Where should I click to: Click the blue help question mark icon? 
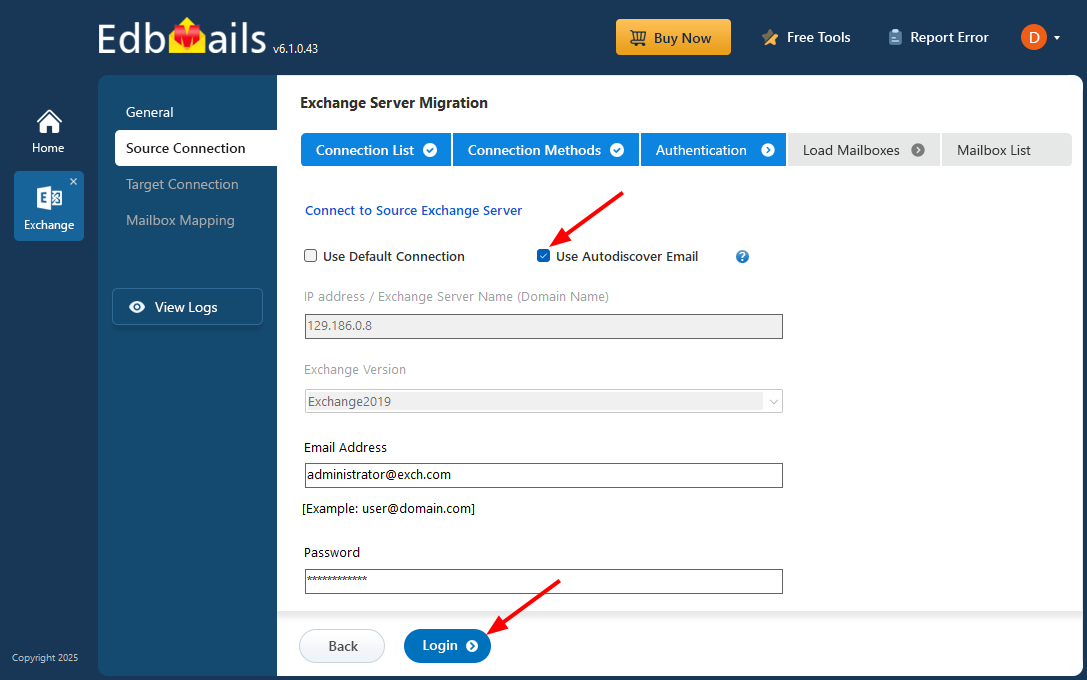tap(742, 257)
